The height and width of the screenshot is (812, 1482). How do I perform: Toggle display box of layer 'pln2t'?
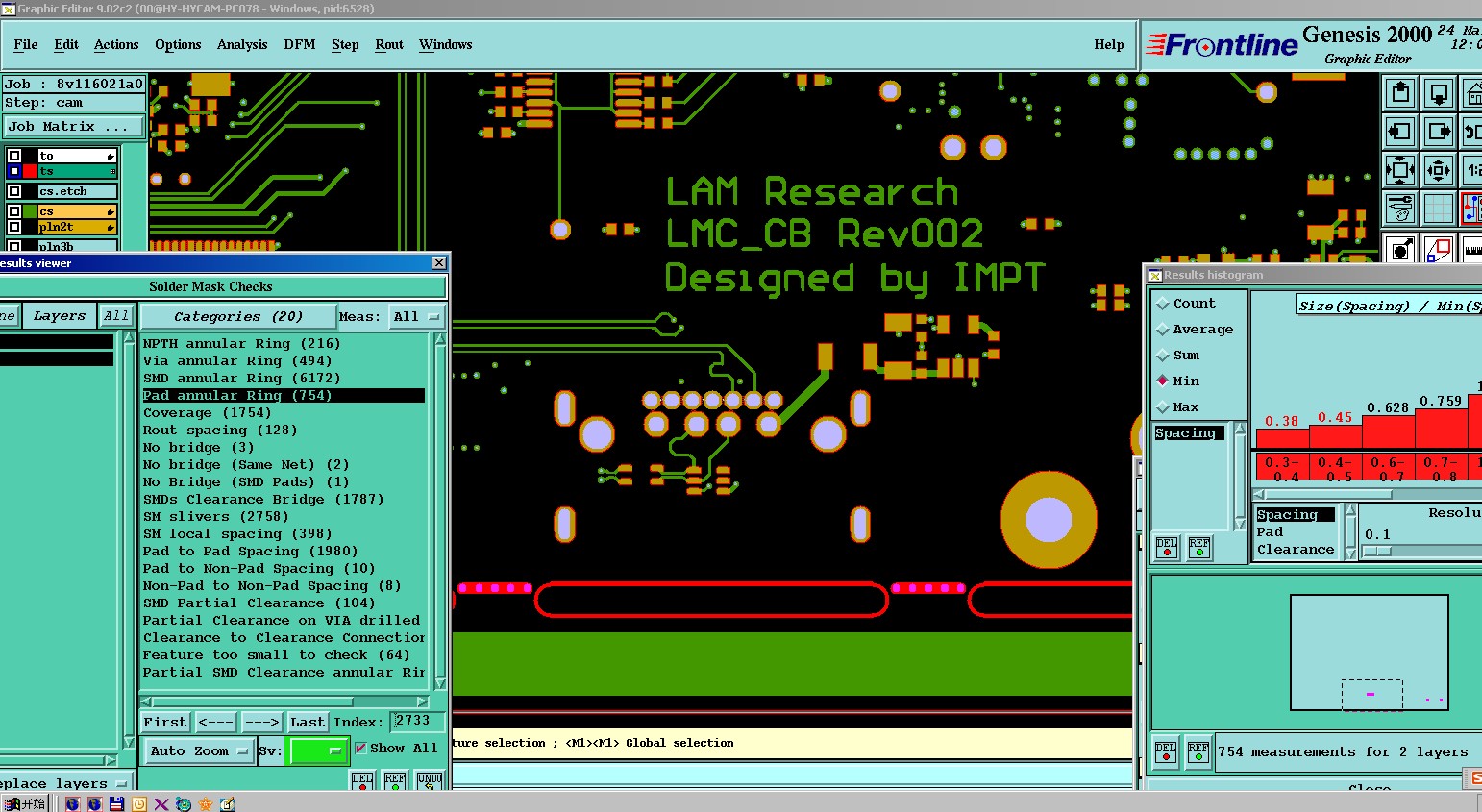click(x=14, y=227)
